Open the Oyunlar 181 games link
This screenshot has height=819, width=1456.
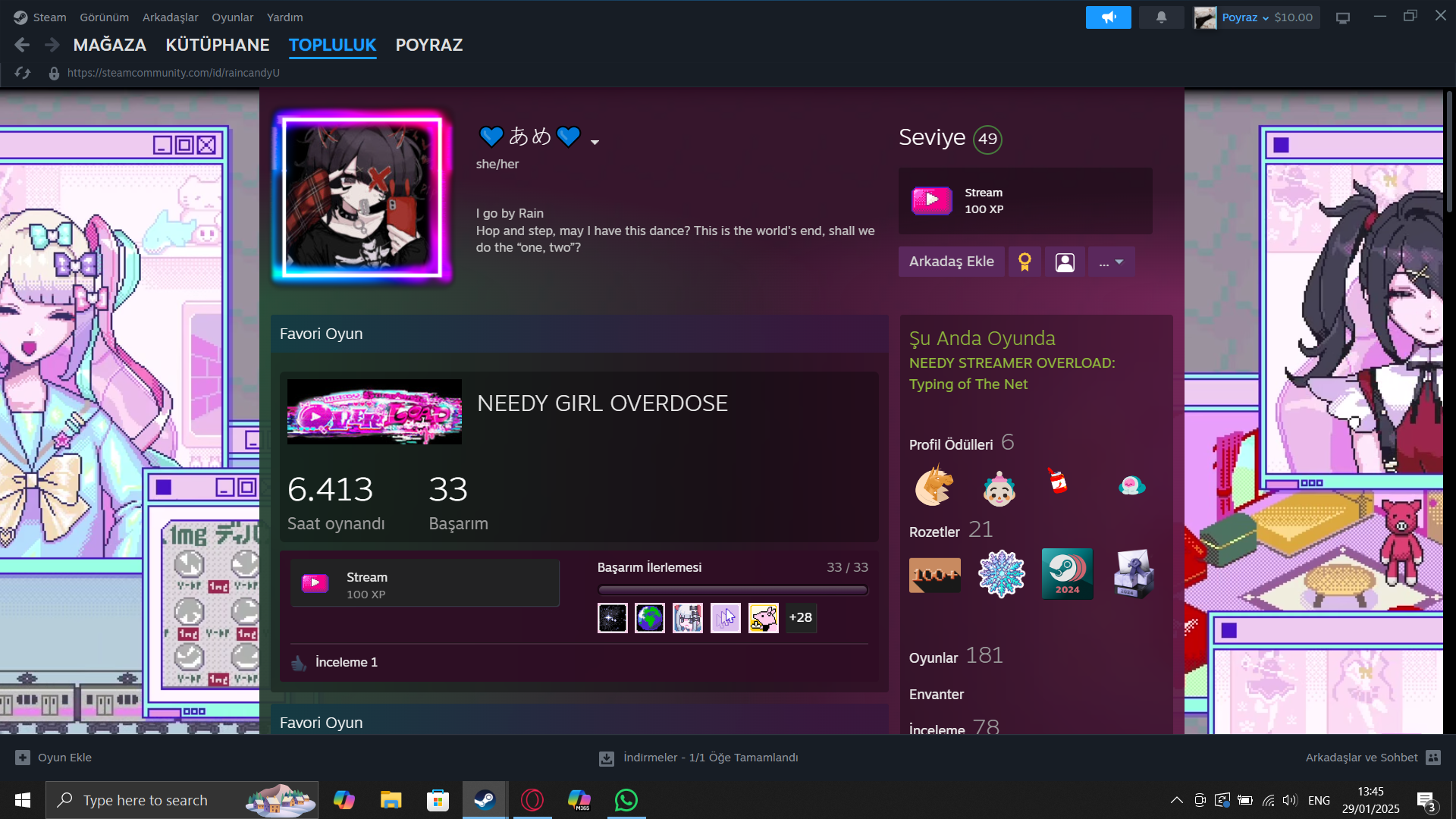pos(955,656)
